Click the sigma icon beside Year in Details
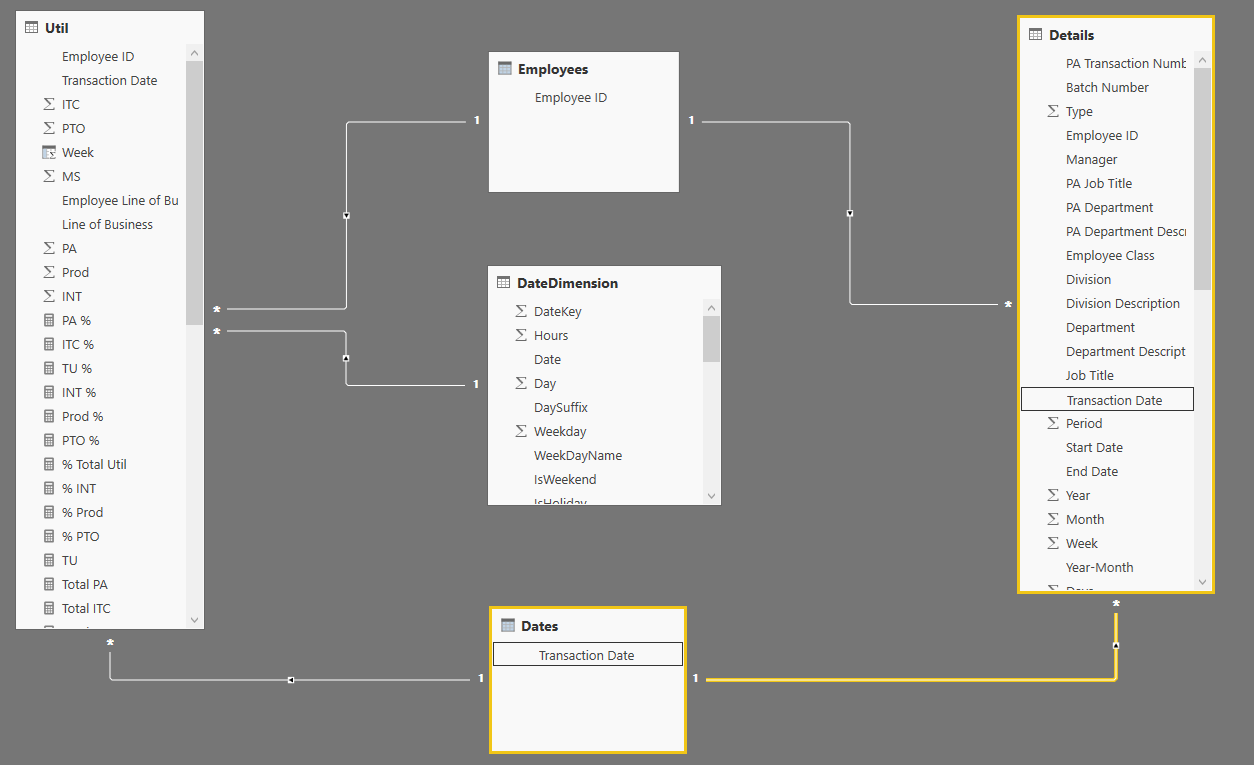This screenshot has height=765, width=1254. [1053, 495]
